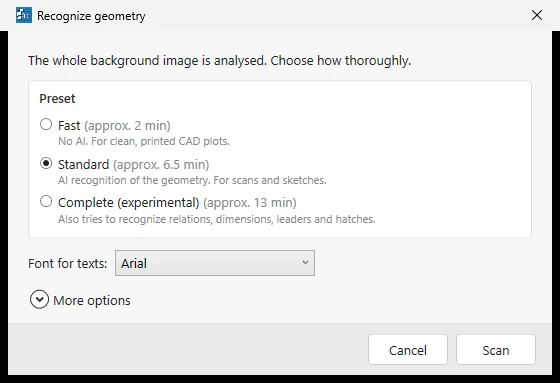Viewport: 560px width, 383px height.
Task: Click the 'AI recognition of the geometry' description
Action: [x=192, y=180]
